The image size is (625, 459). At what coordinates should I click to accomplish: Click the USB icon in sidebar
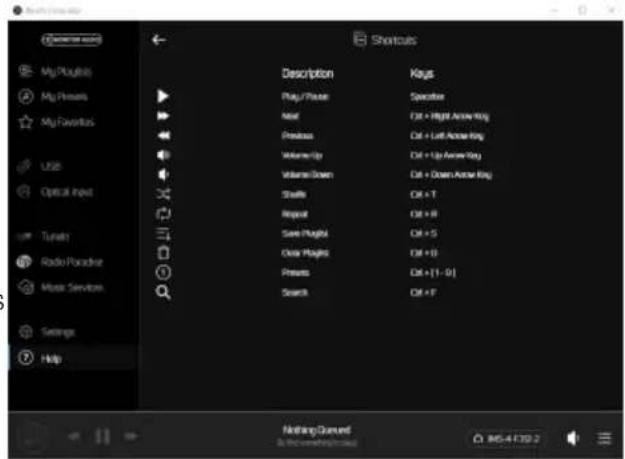pos(24,166)
